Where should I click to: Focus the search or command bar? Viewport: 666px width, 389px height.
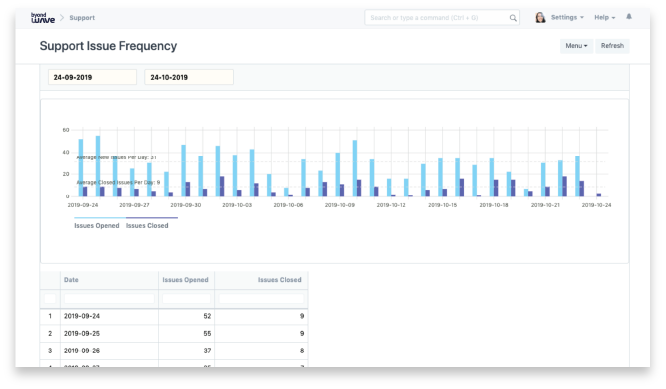442,18
